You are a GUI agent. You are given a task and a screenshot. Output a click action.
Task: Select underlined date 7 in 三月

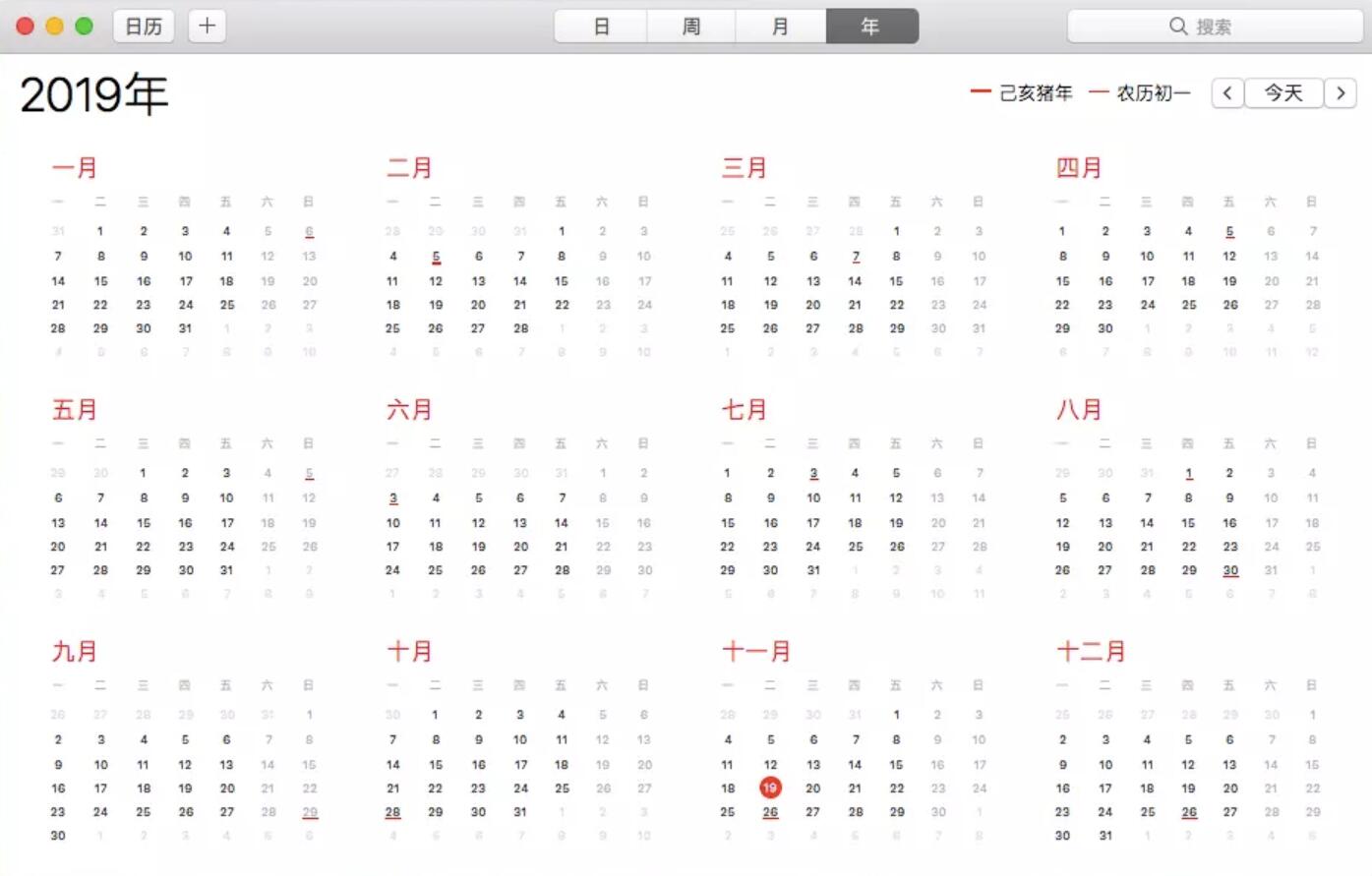[856, 257]
